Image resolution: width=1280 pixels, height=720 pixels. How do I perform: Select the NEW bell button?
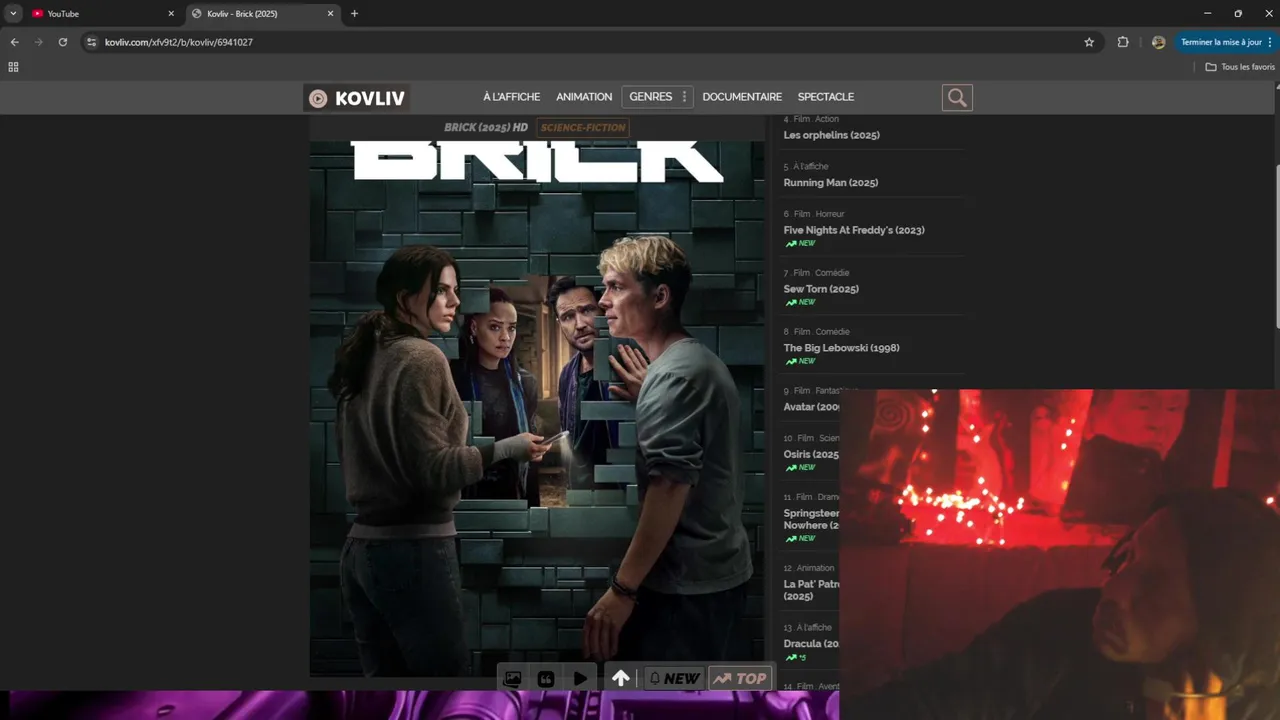674,678
